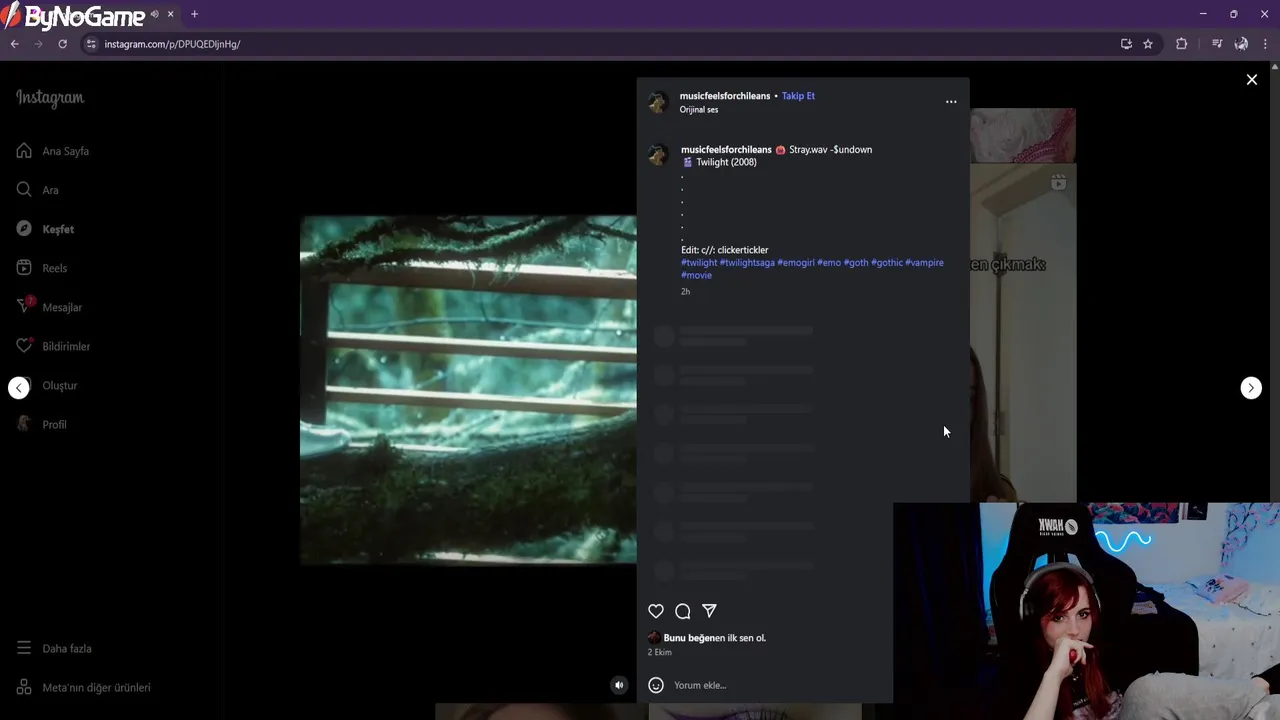Open Chrome three-dot menu

coord(1265,44)
